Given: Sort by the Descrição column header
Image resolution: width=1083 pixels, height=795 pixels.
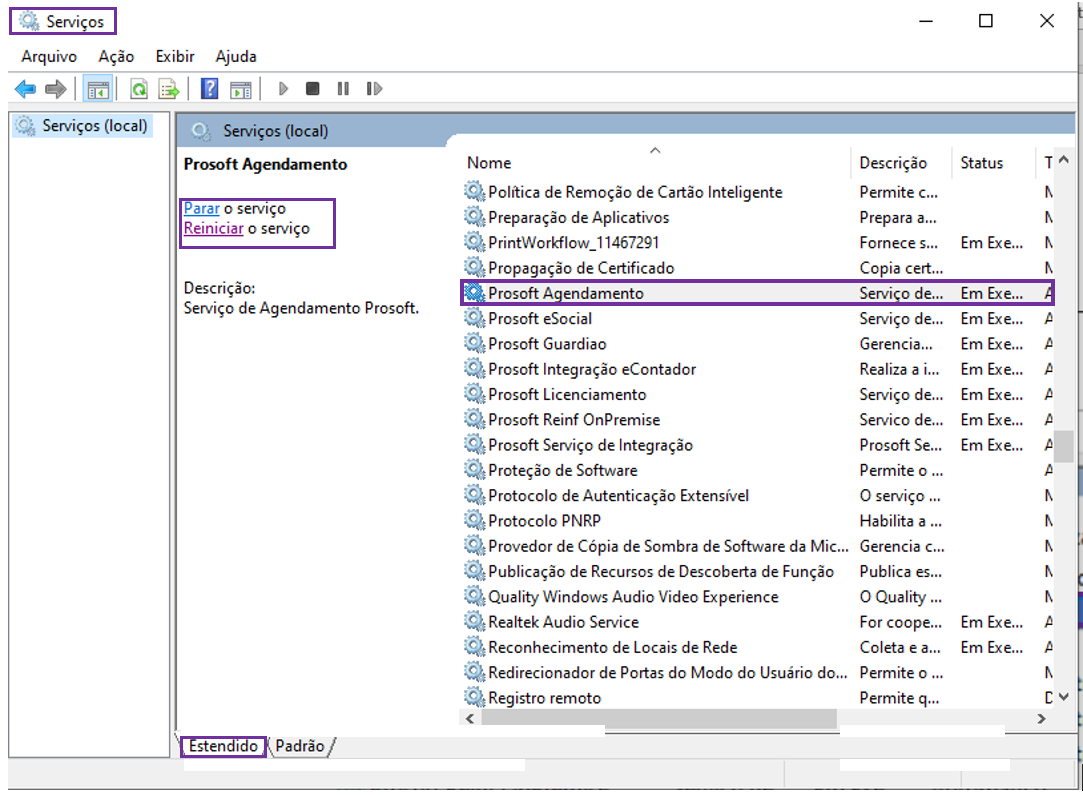Looking at the screenshot, I should (901, 163).
